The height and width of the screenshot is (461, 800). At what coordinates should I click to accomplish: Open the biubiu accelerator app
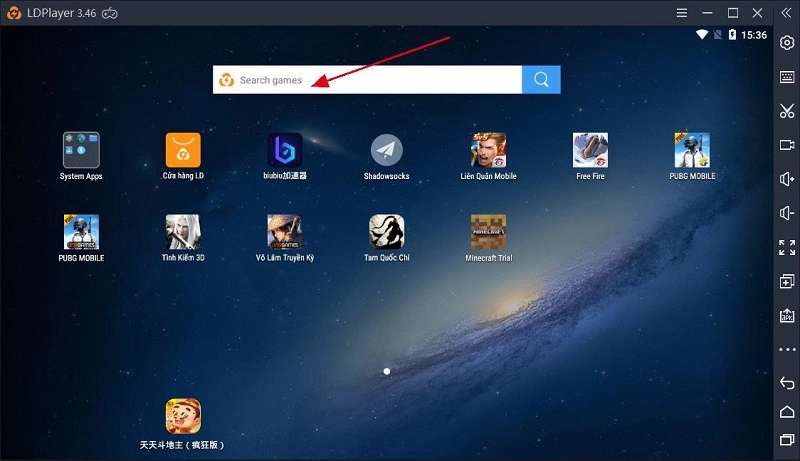tap(285, 150)
